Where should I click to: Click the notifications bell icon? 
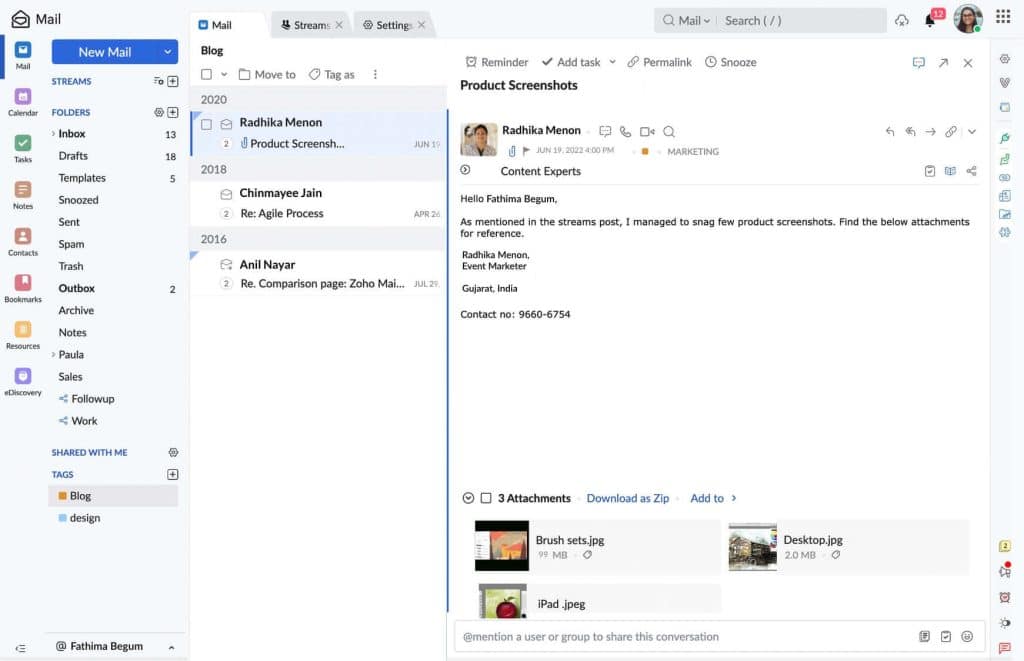[x=930, y=21]
